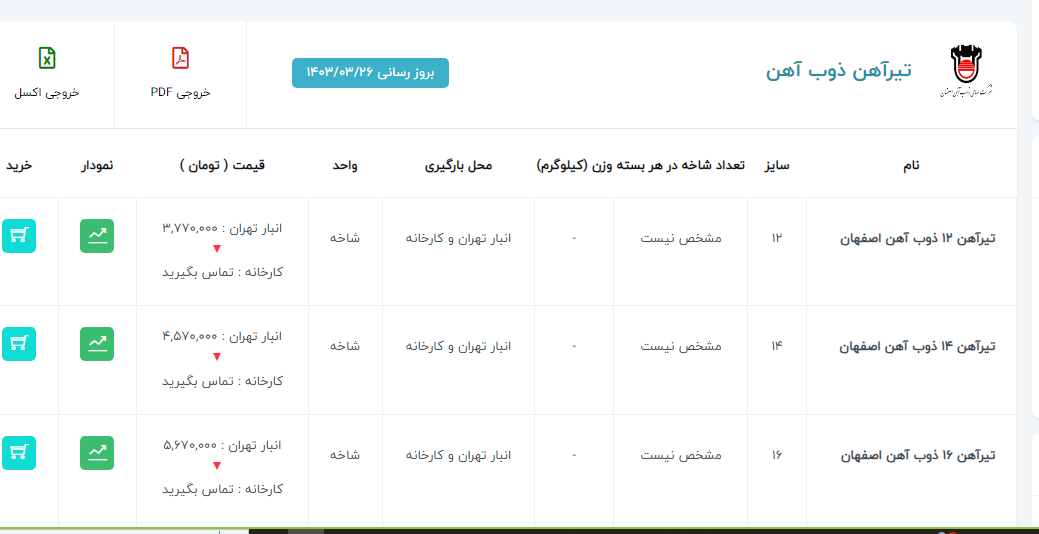Open chart for تیرآهن ۱۶ ذوب آهن

tap(97, 453)
